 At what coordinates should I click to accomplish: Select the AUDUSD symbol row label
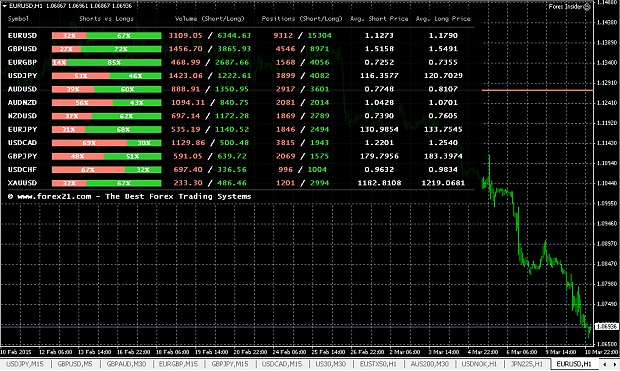click(x=23, y=89)
